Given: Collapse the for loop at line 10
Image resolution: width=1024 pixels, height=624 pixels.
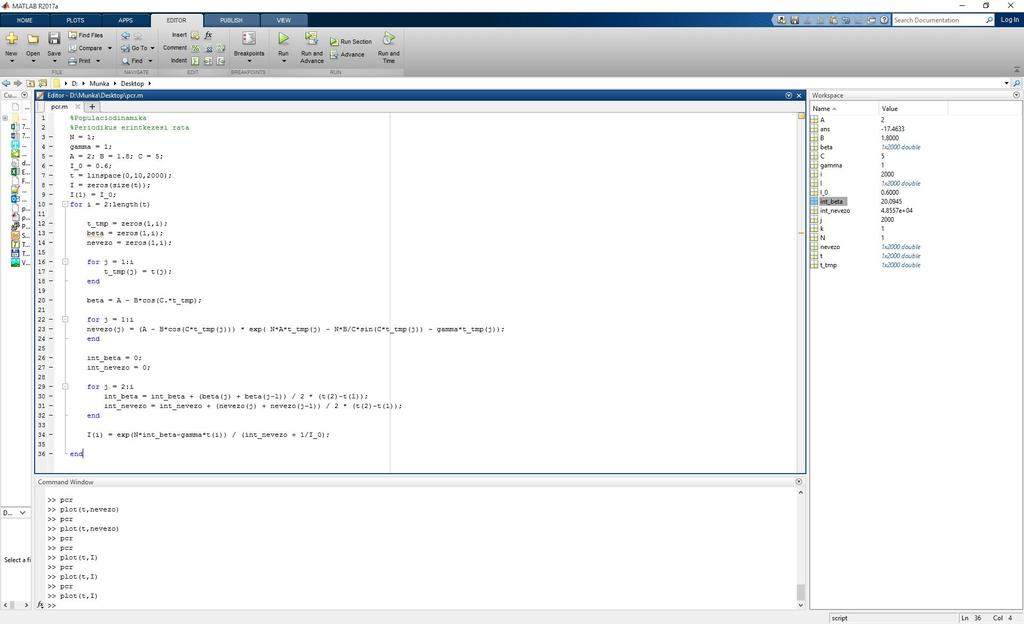Looking at the screenshot, I should point(65,204).
